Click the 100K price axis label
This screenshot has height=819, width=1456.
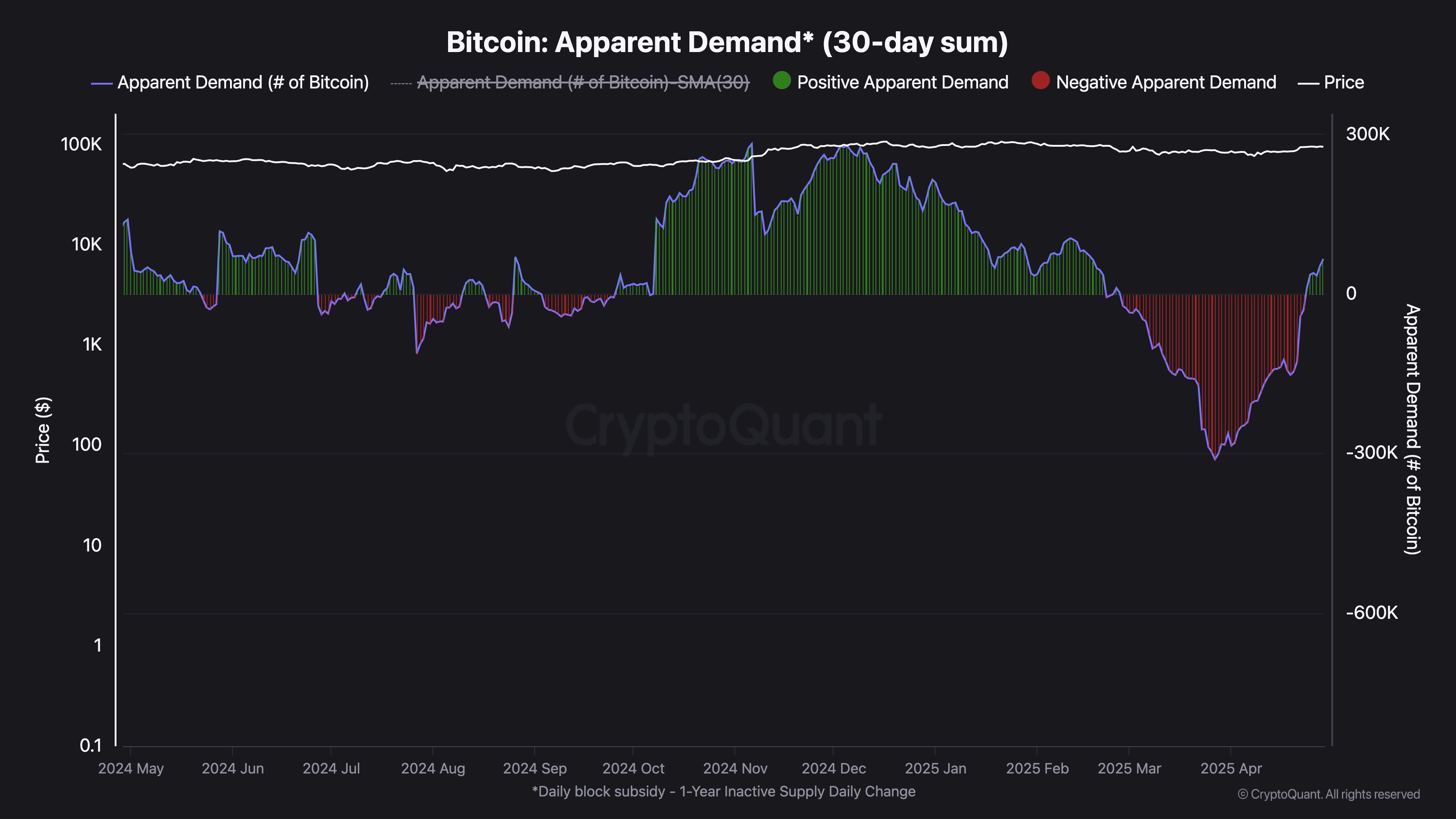82,144
